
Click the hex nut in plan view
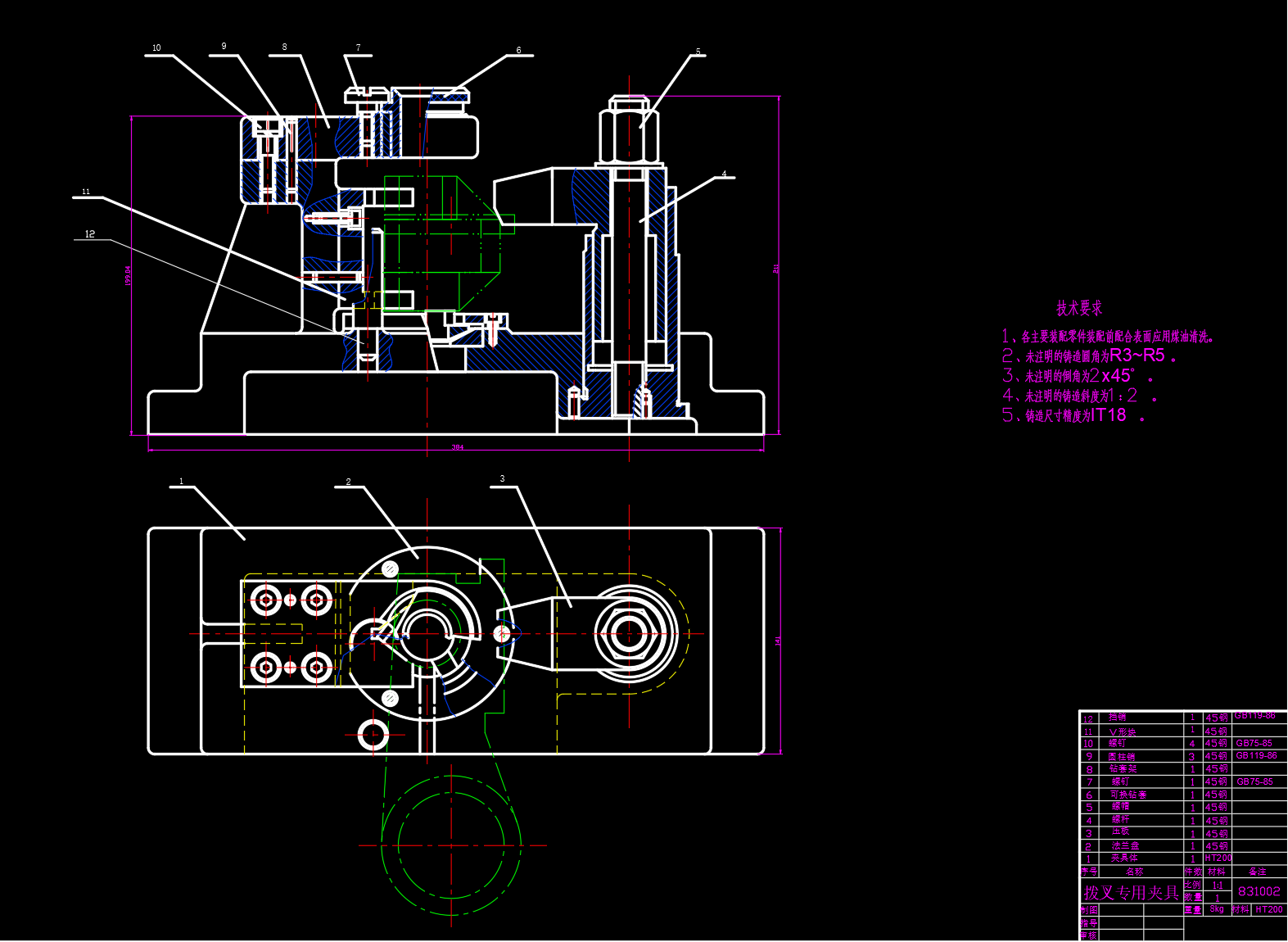tap(629, 635)
